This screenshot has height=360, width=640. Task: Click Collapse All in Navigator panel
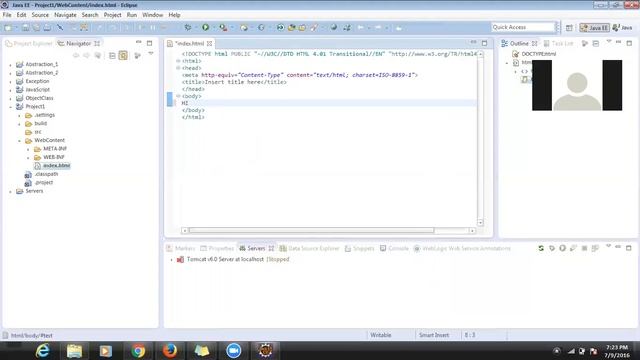[x=112, y=56]
